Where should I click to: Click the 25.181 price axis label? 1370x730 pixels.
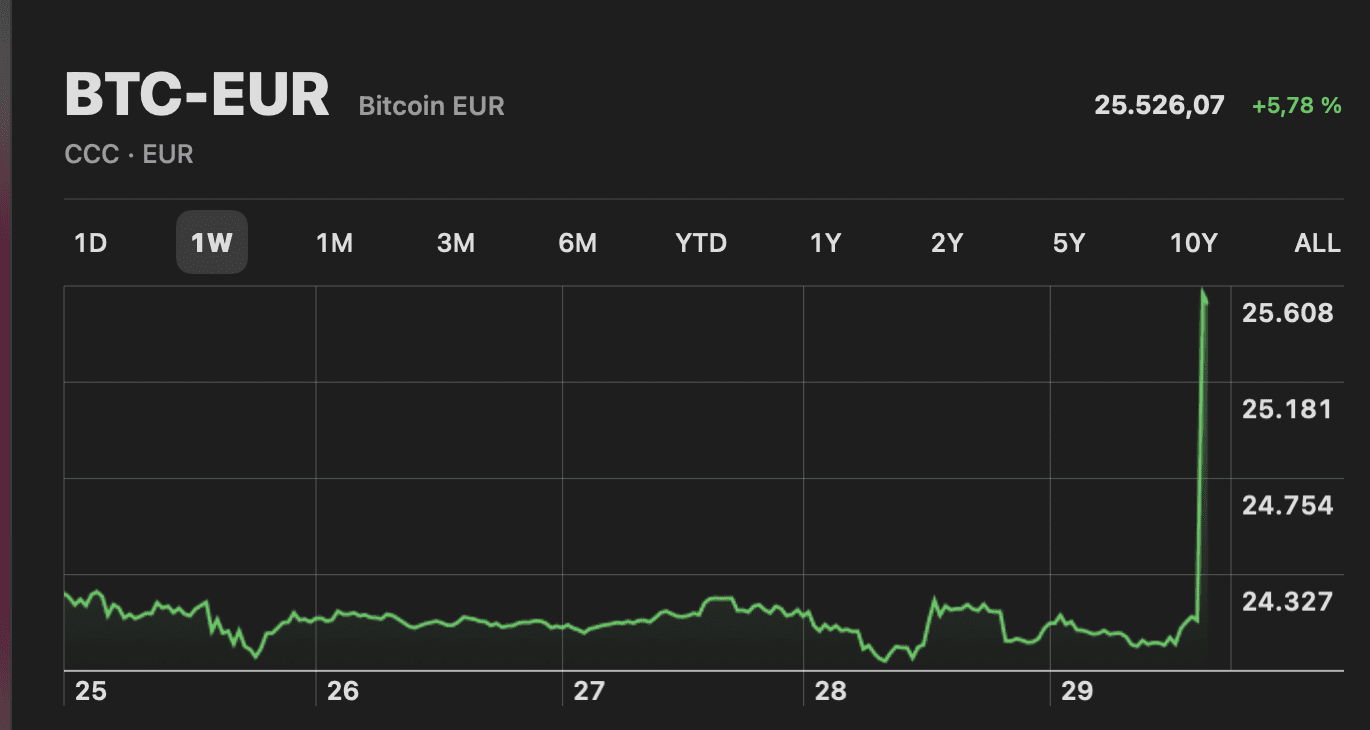pyautogui.click(x=1287, y=409)
